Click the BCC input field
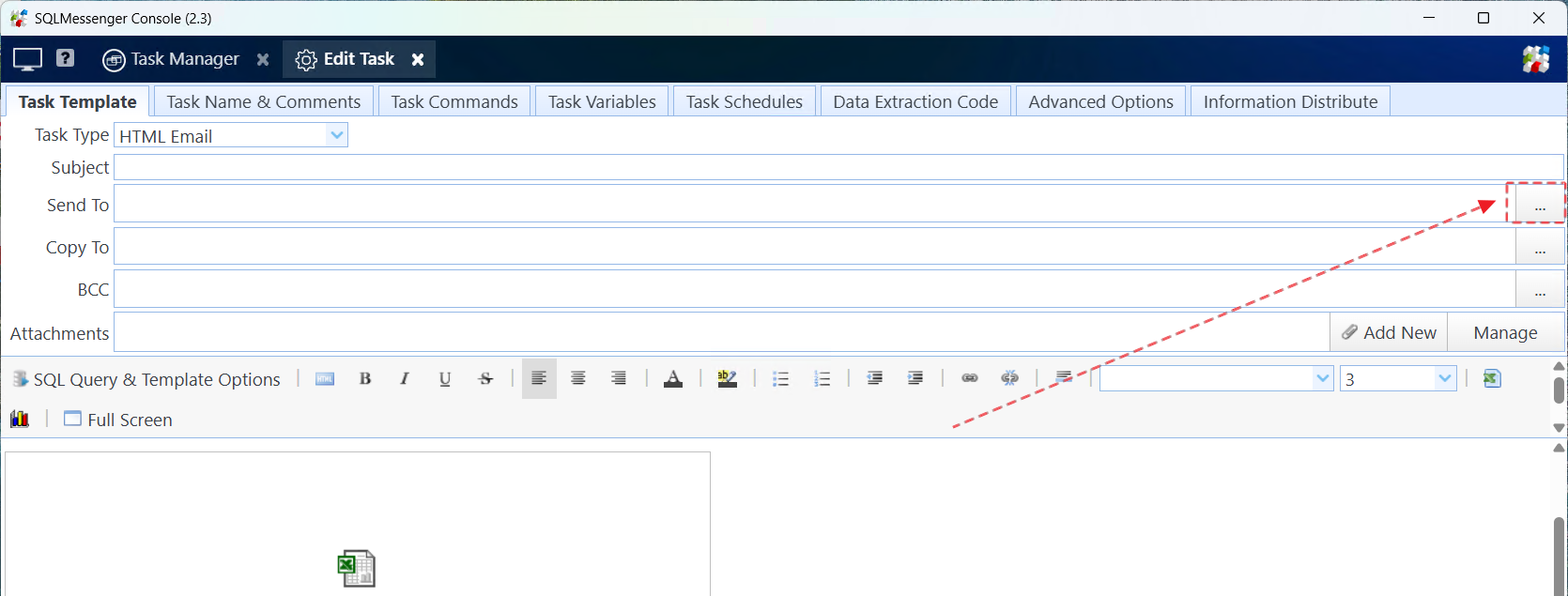This screenshot has width=1568, height=596. click(815, 290)
